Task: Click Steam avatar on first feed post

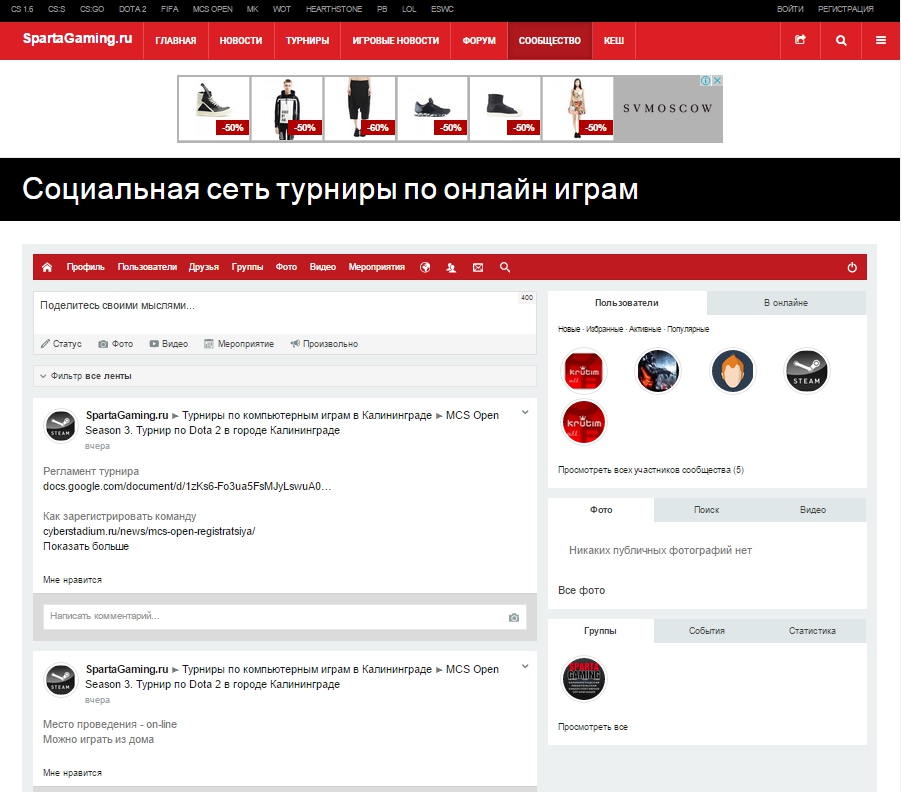Action: click(x=60, y=426)
